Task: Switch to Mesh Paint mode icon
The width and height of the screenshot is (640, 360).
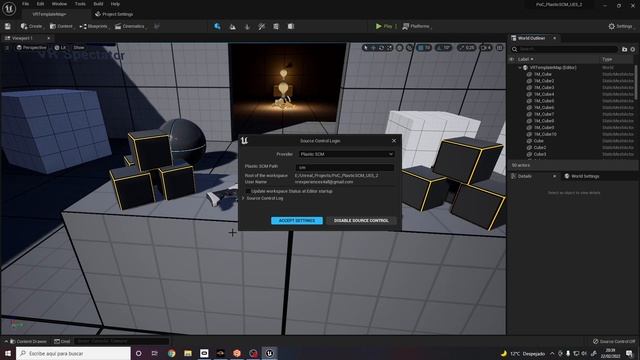Action: tap(262, 27)
